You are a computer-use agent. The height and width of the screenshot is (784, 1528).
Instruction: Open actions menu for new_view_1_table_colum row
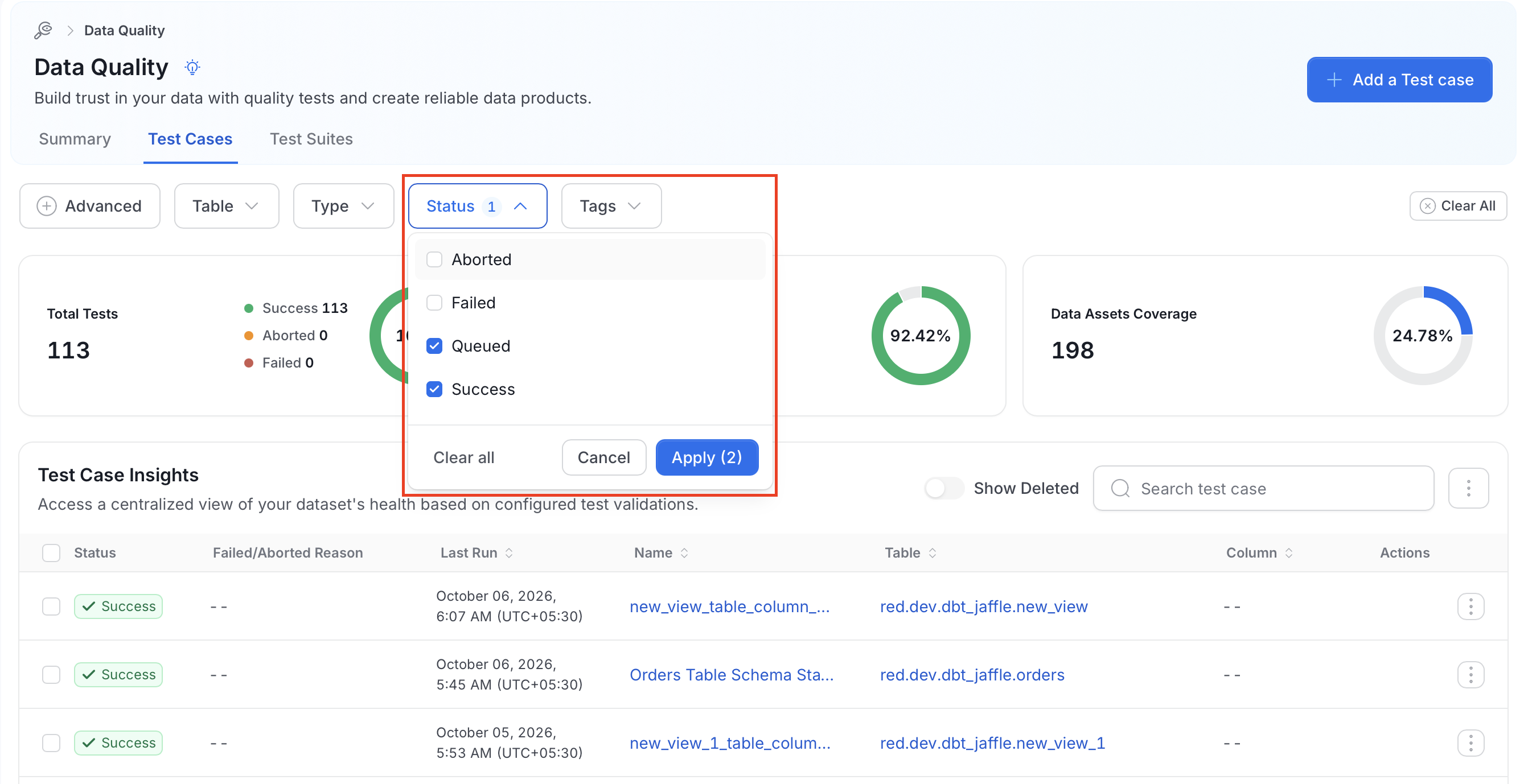point(1471,742)
